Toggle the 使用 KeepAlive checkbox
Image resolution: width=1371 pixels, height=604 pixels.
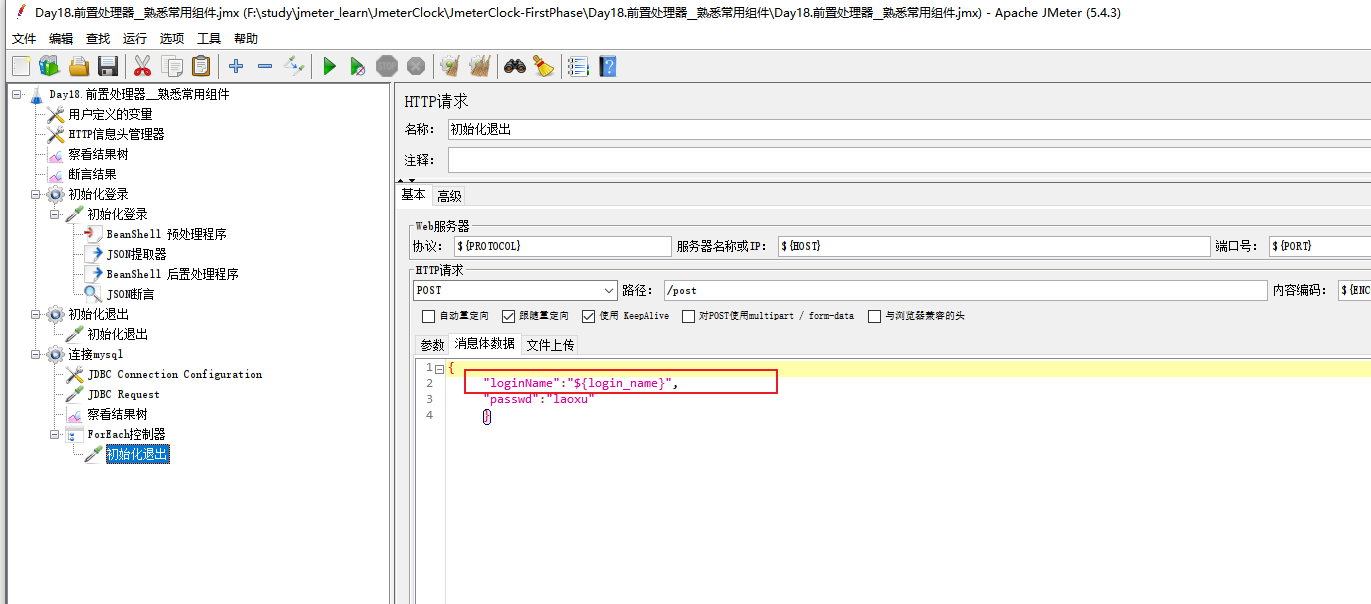(x=588, y=316)
